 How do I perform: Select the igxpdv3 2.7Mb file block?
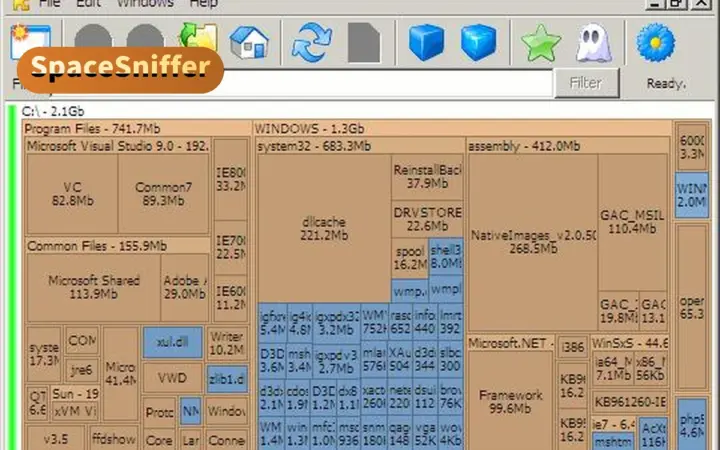[x=337, y=361]
